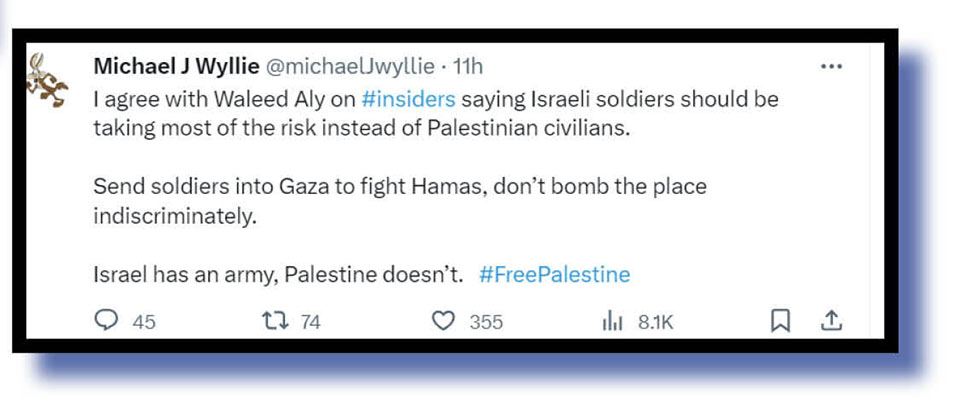The image size is (964, 403).
Task: Click the like count 355
Action: [x=487, y=322]
